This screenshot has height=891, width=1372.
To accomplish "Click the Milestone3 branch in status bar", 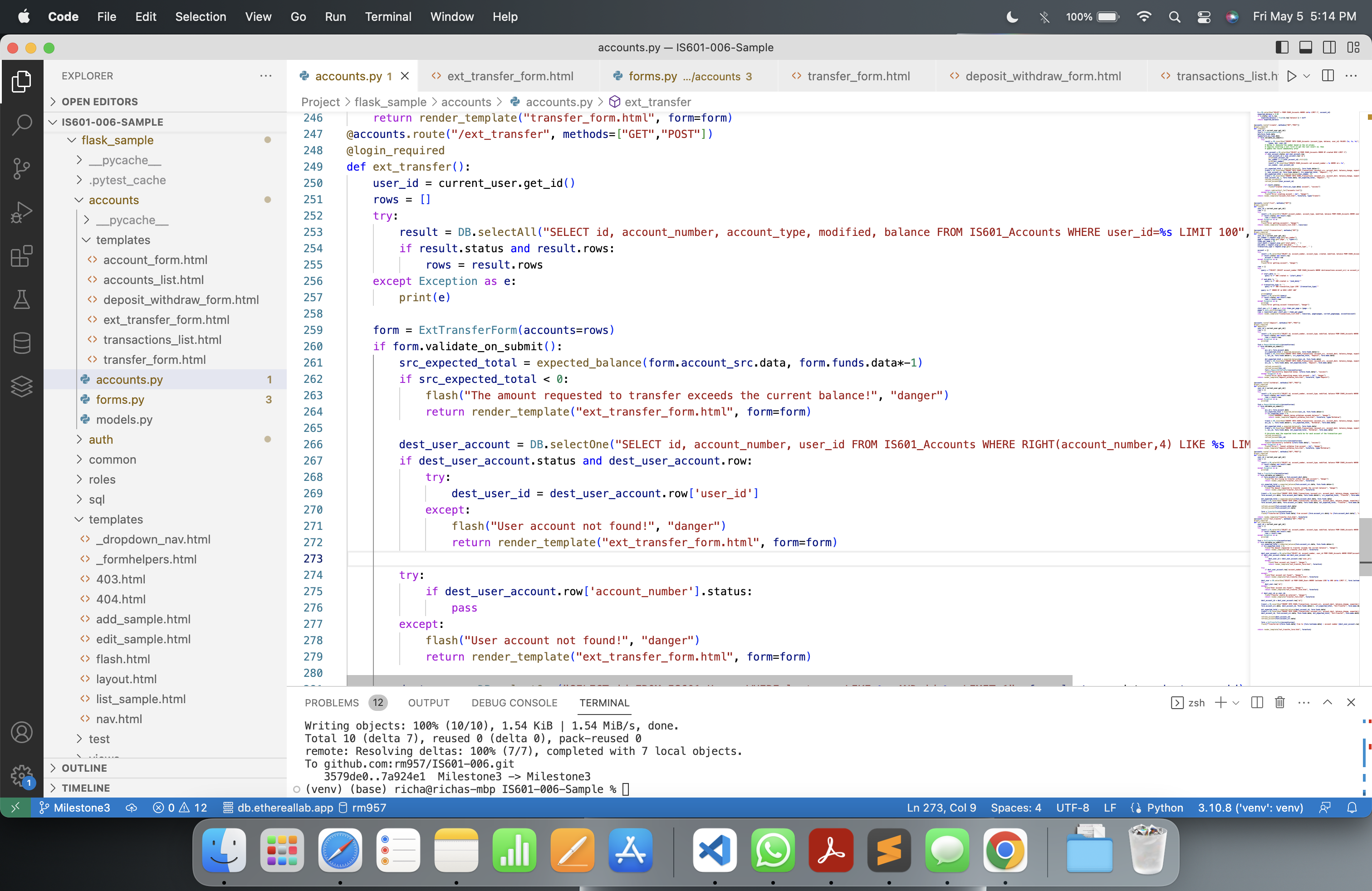I will [74, 808].
